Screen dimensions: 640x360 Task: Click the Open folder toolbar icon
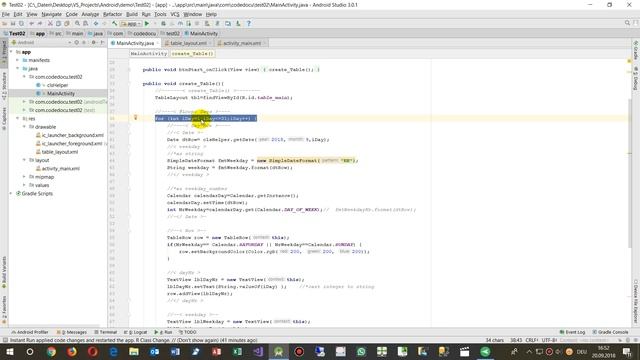point(5,23)
